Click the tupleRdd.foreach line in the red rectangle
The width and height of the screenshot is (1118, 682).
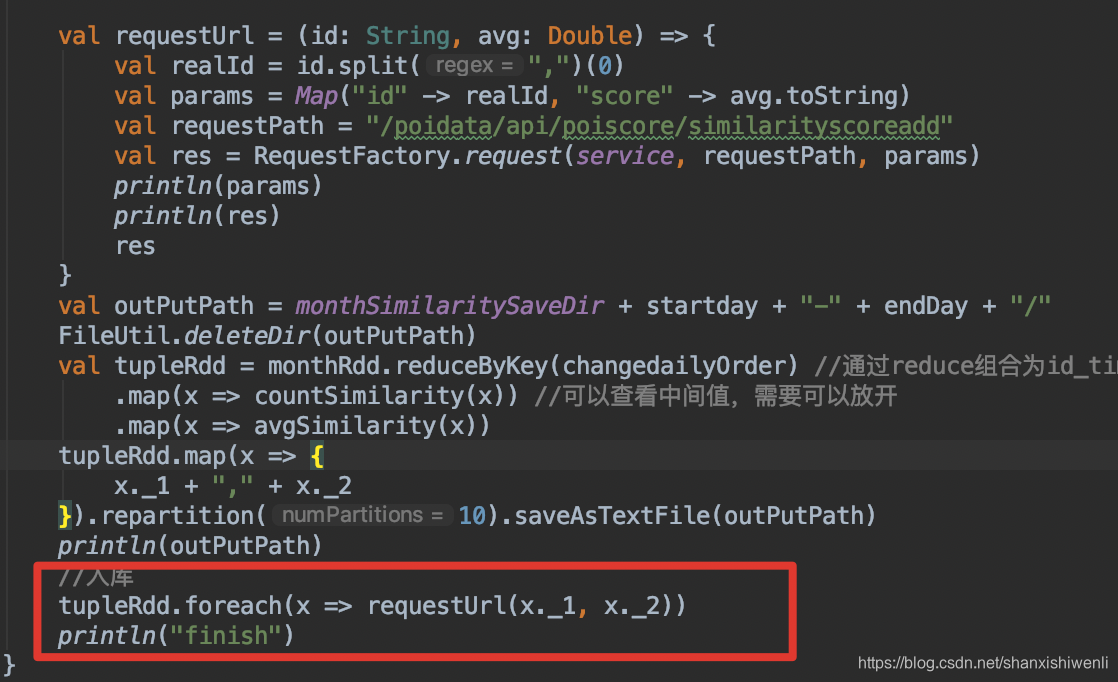click(x=370, y=604)
